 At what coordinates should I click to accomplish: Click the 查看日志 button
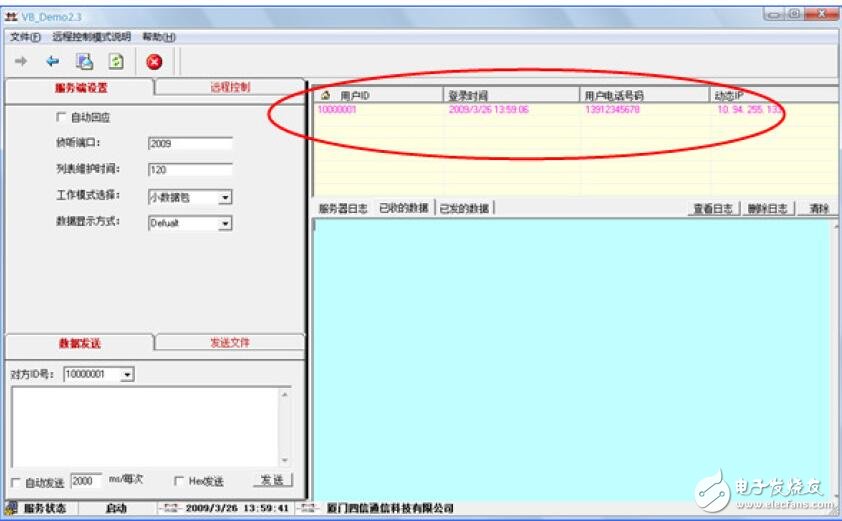713,208
